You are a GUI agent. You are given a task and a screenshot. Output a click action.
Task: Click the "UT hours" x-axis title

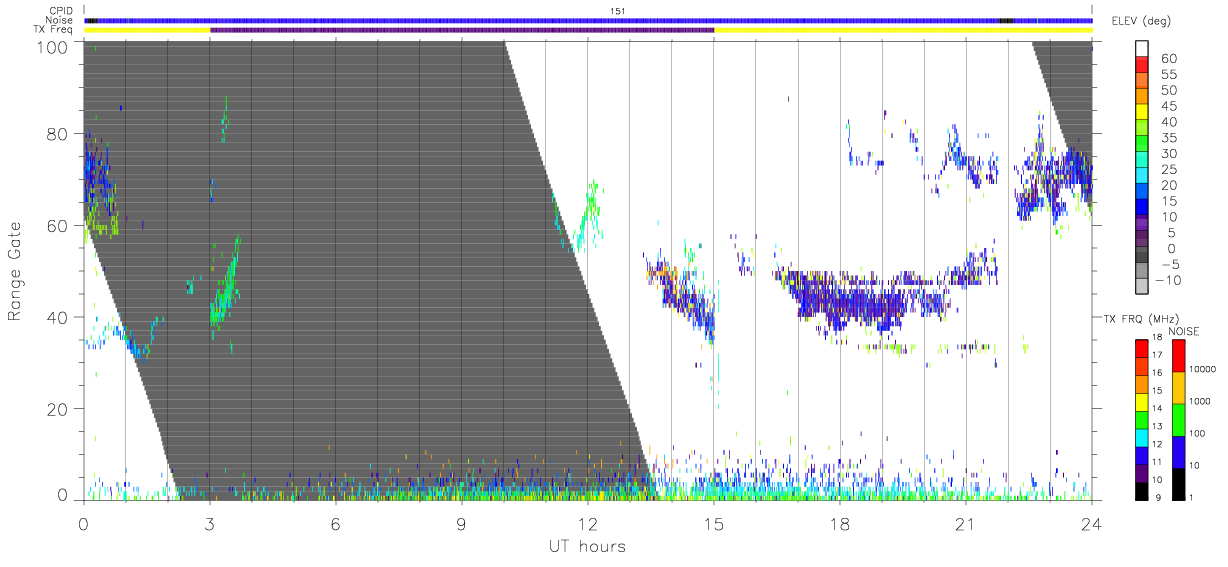click(587, 547)
